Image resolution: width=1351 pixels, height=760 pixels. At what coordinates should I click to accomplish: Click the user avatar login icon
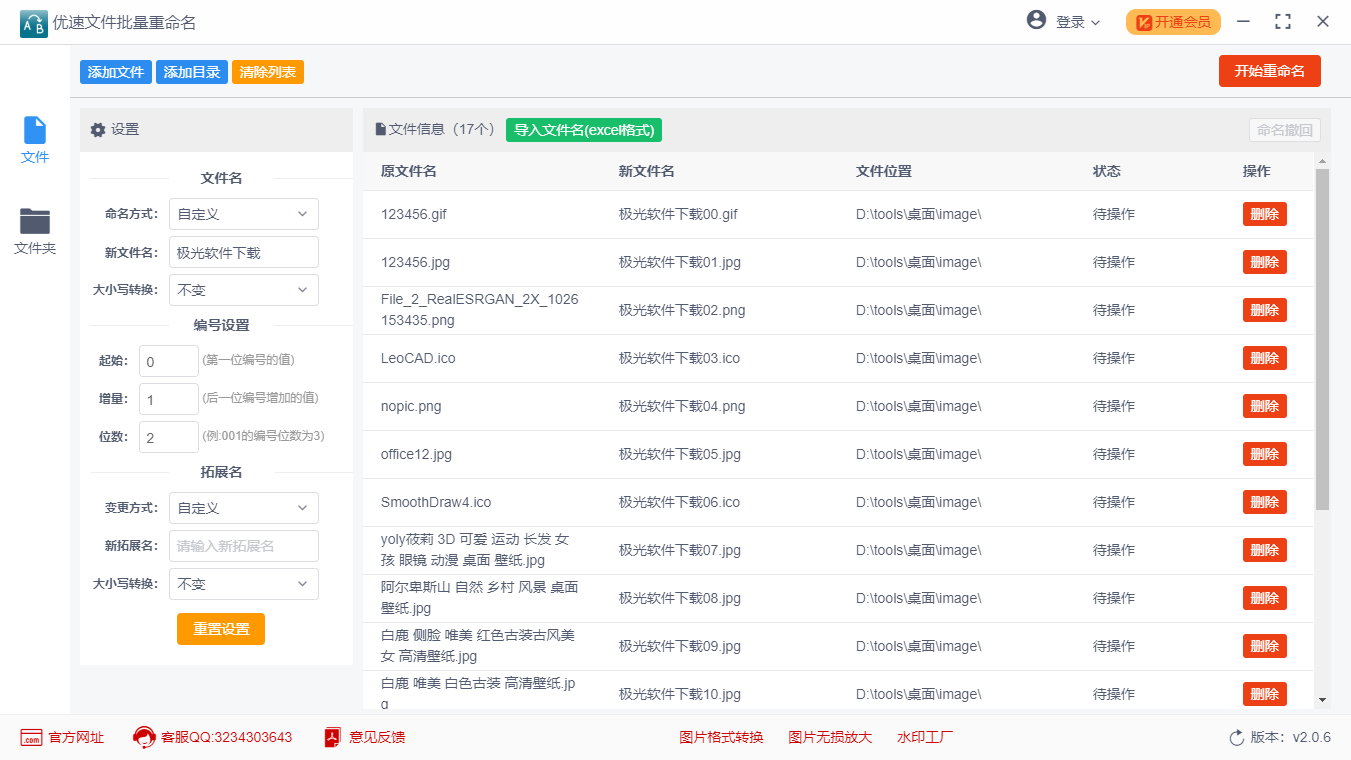(x=1036, y=20)
